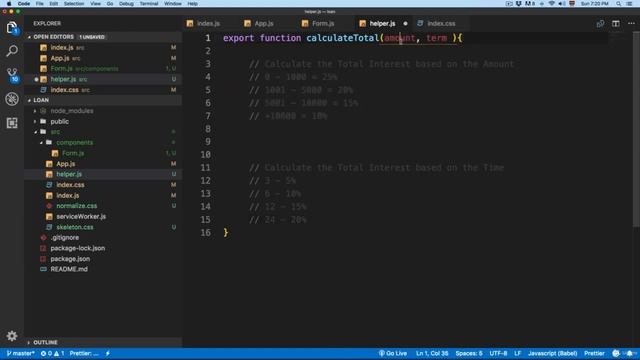Open .gitignore in the file tree
This screenshot has height=360, width=640.
pyautogui.click(x=103, y=238)
